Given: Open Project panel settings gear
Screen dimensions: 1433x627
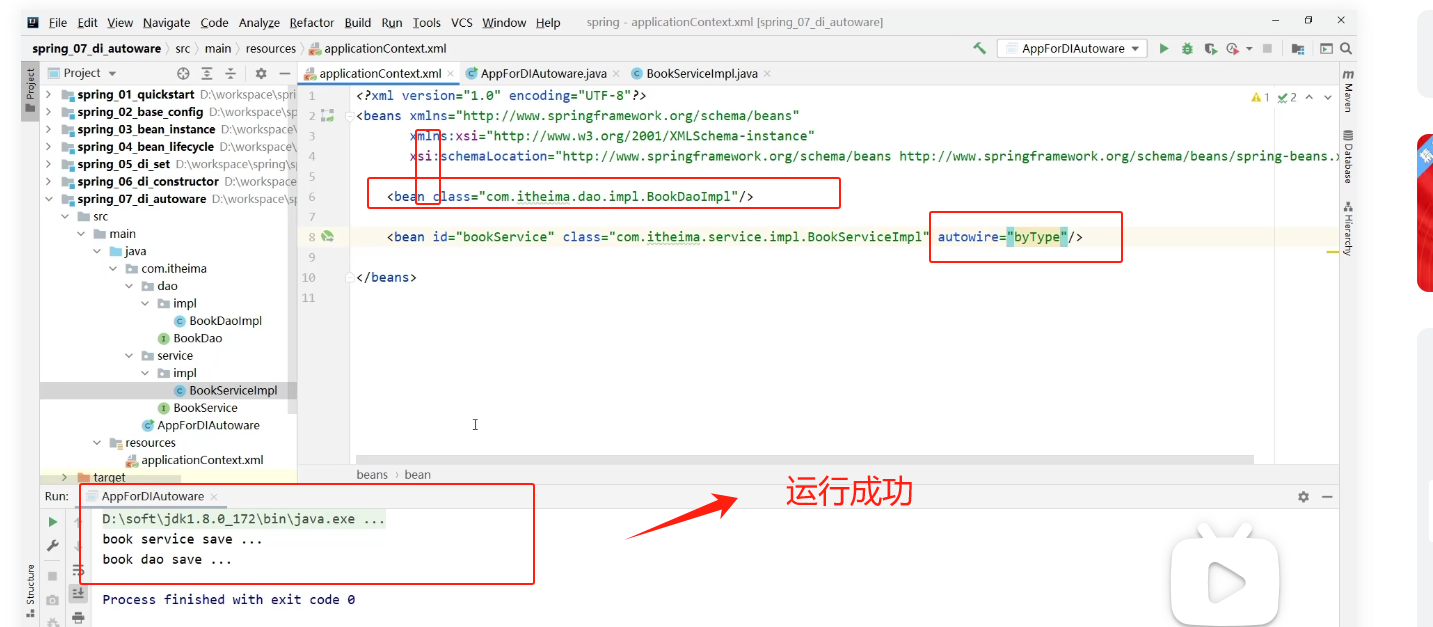Looking at the screenshot, I should point(260,73).
